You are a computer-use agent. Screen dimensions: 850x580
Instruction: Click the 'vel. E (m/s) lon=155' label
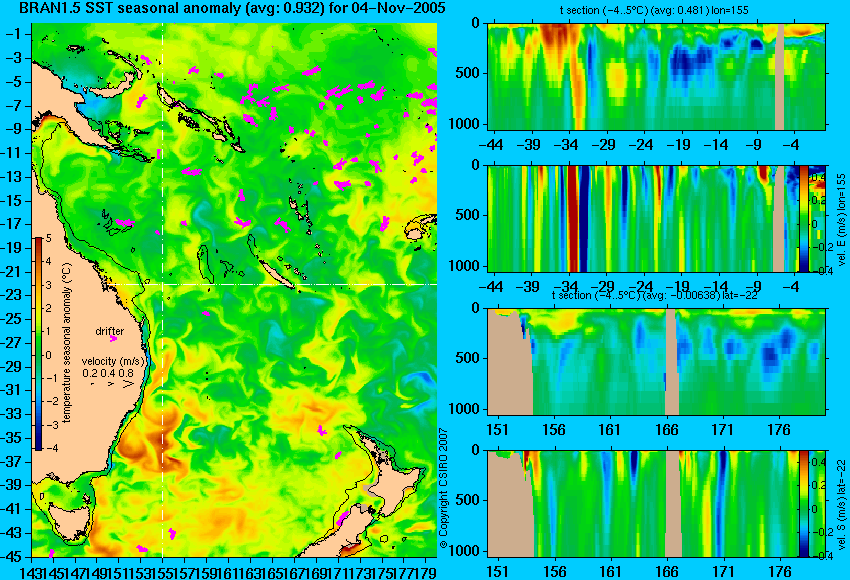click(841, 220)
